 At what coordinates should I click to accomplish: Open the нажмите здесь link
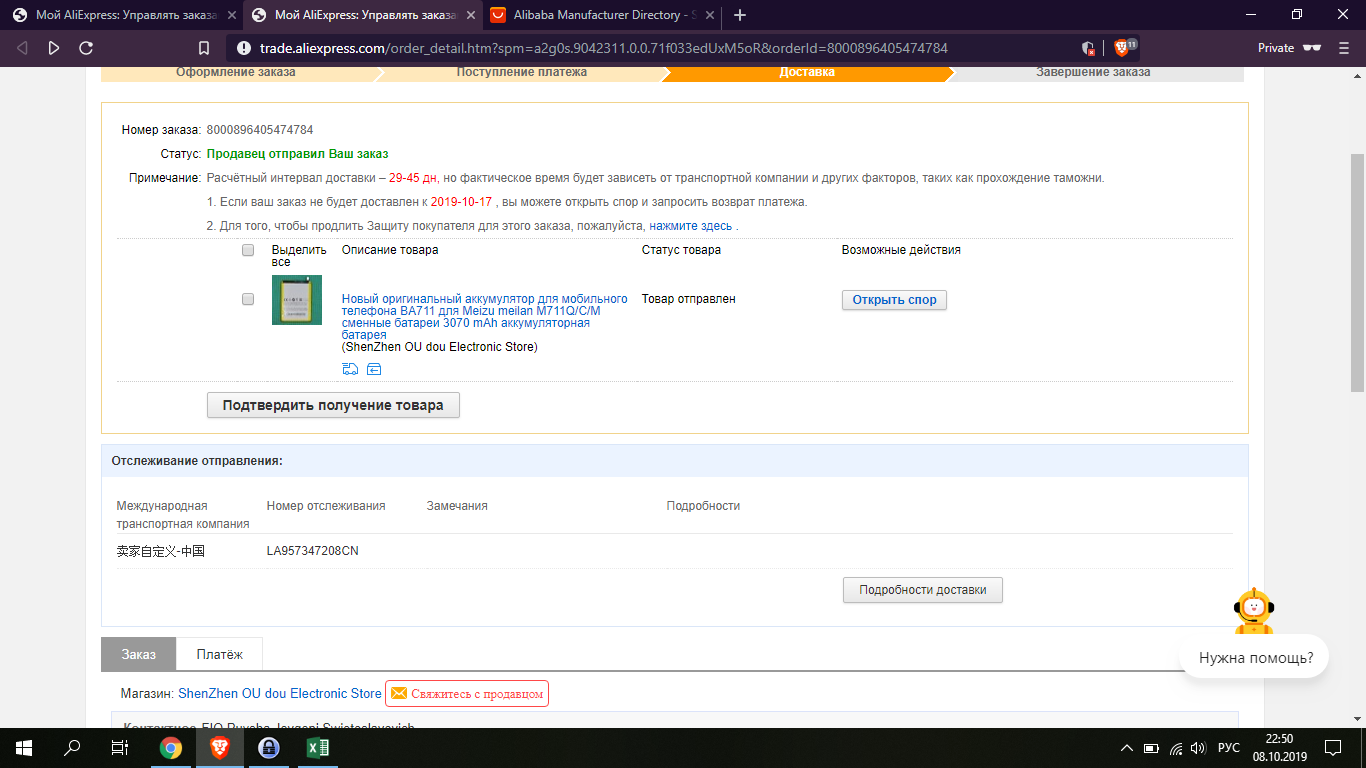690,226
